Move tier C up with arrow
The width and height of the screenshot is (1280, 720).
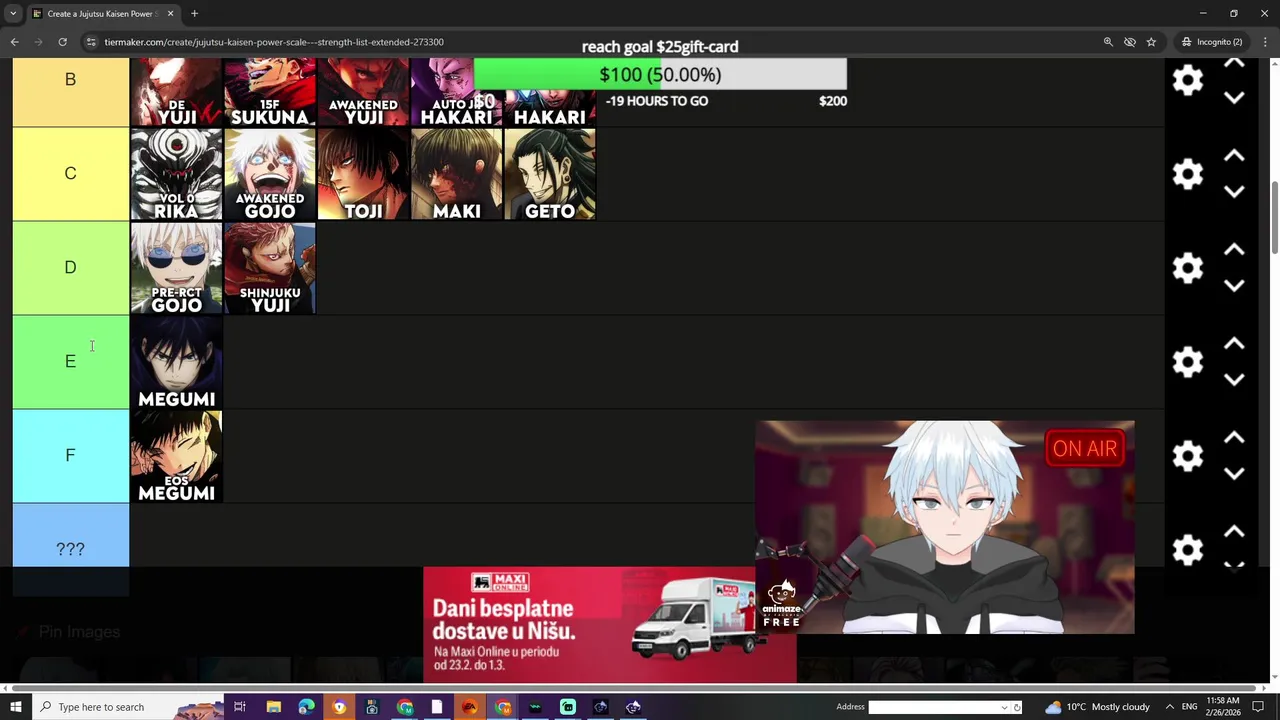(x=1234, y=156)
